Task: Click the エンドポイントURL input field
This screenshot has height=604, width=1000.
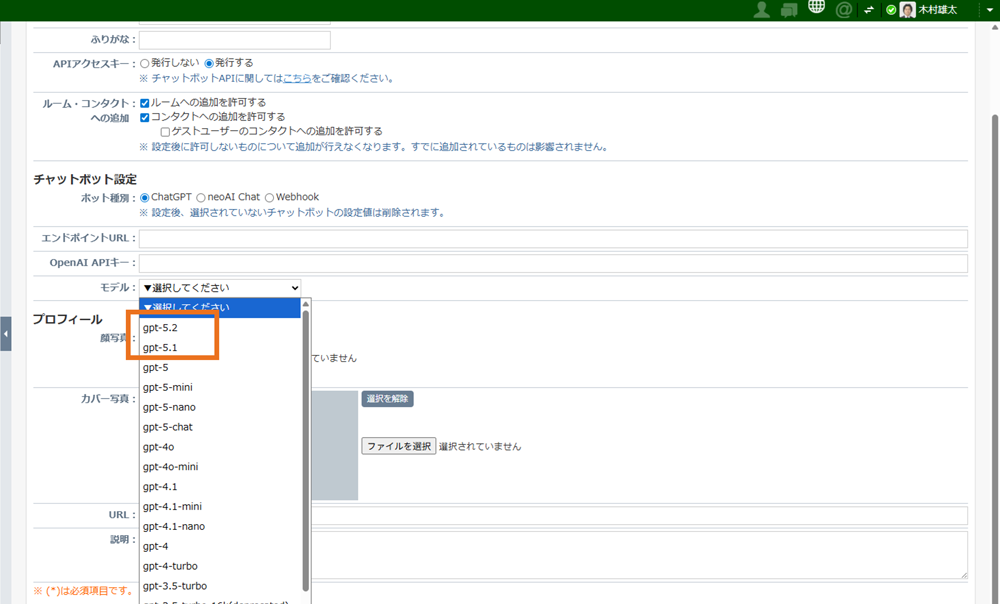Action: [x=552, y=239]
